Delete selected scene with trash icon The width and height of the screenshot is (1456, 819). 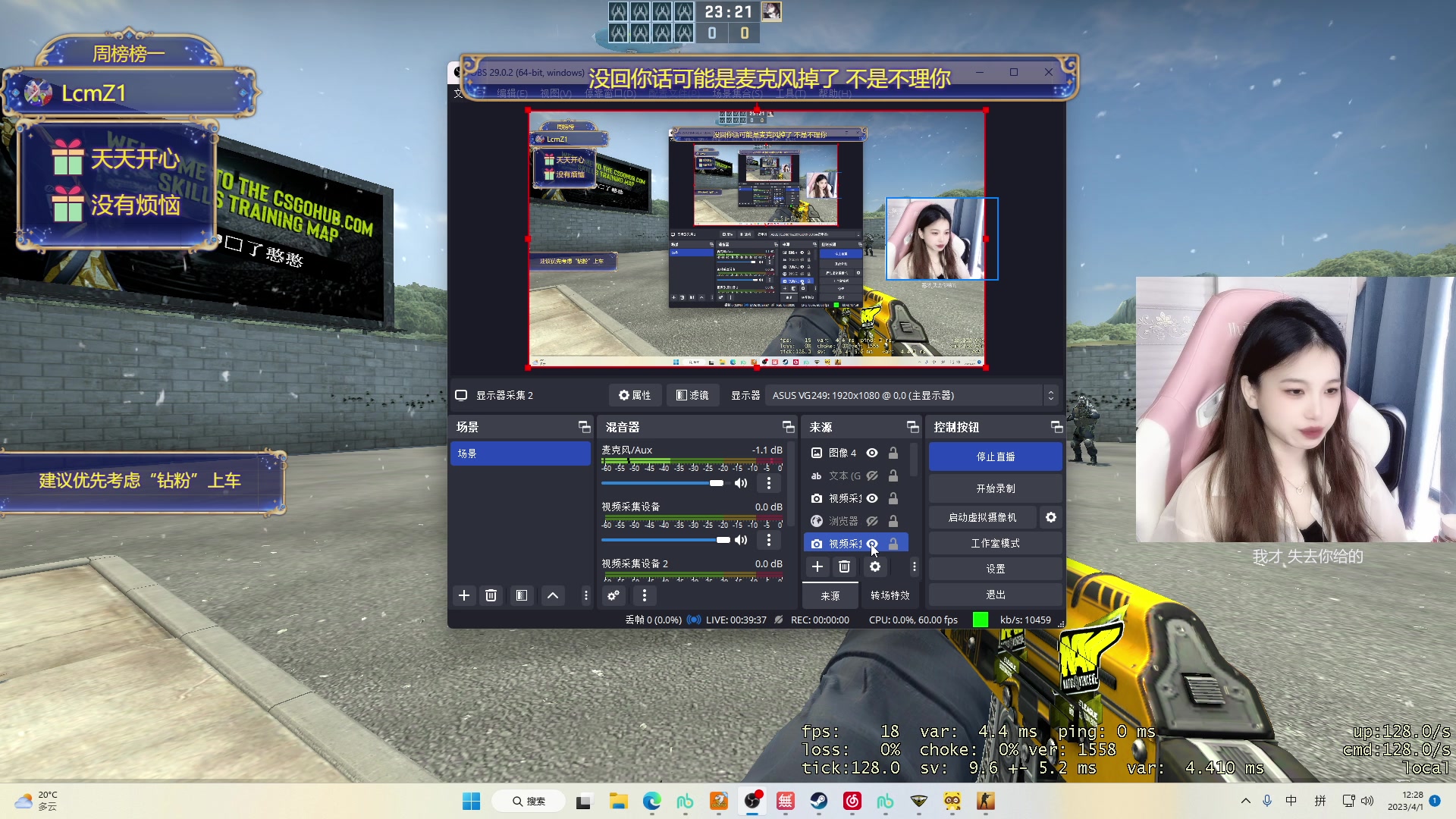click(x=491, y=596)
